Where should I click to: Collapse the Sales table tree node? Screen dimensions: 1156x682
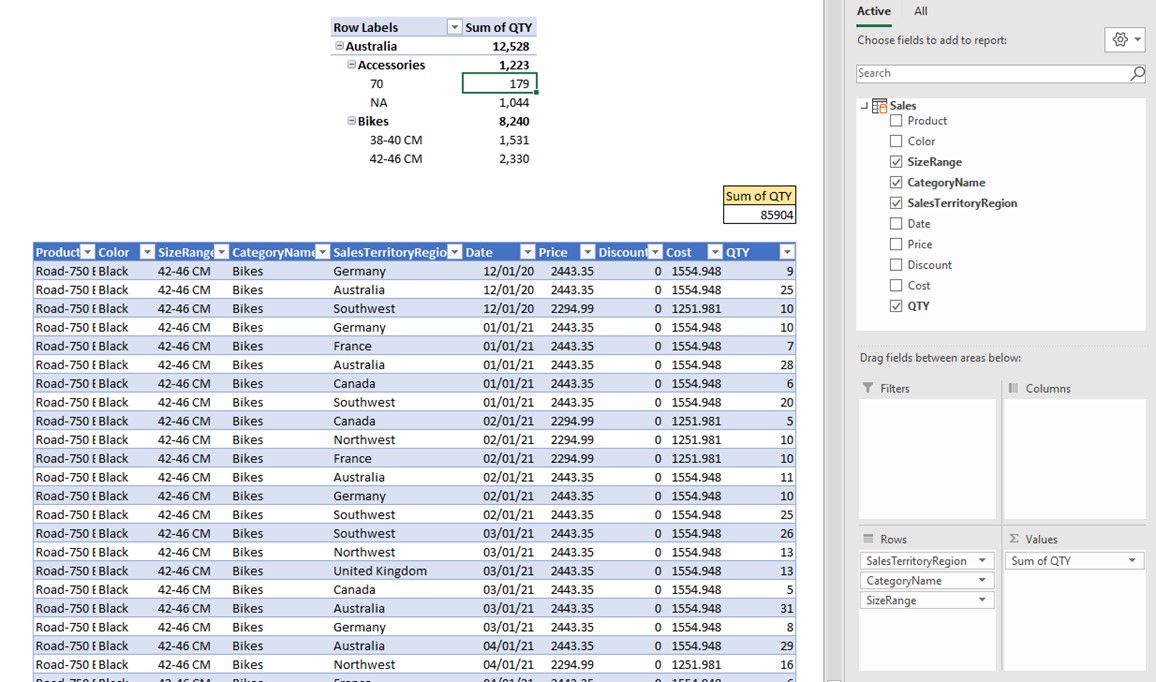(864, 105)
